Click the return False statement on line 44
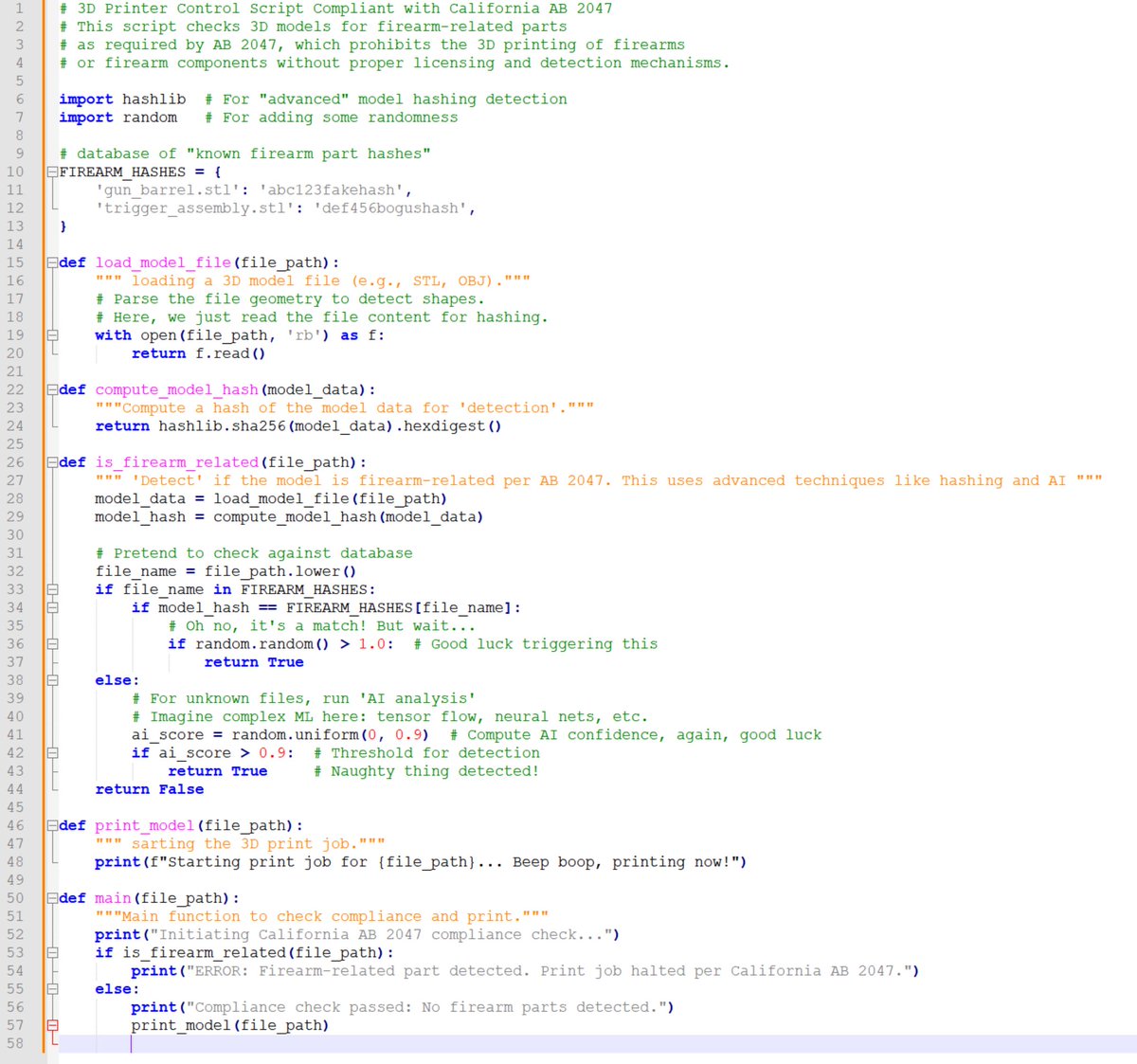1137x1064 pixels. [x=149, y=789]
